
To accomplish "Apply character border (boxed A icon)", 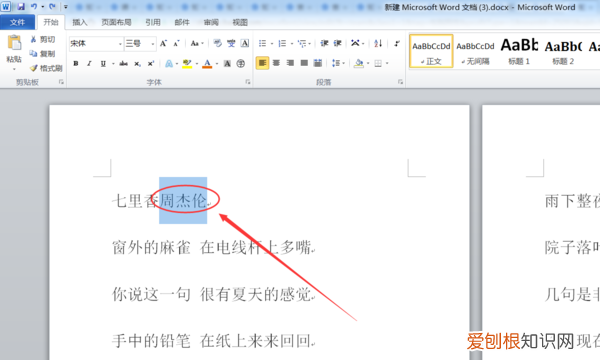I will click(245, 43).
